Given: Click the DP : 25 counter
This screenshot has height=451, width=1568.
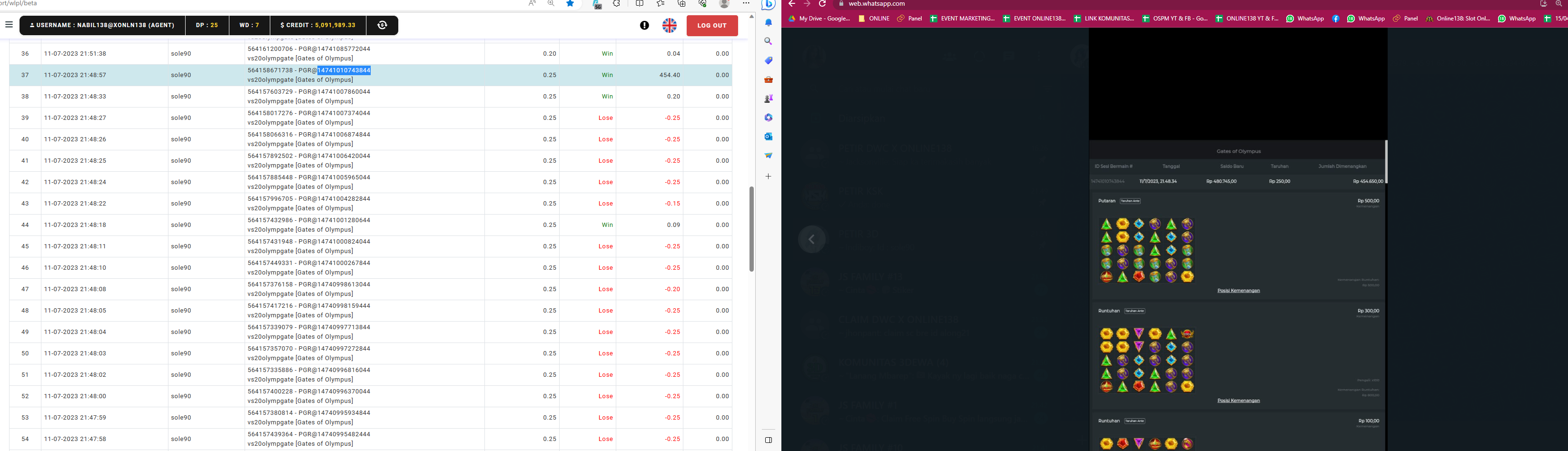Looking at the screenshot, I should [x=207, y=25].
